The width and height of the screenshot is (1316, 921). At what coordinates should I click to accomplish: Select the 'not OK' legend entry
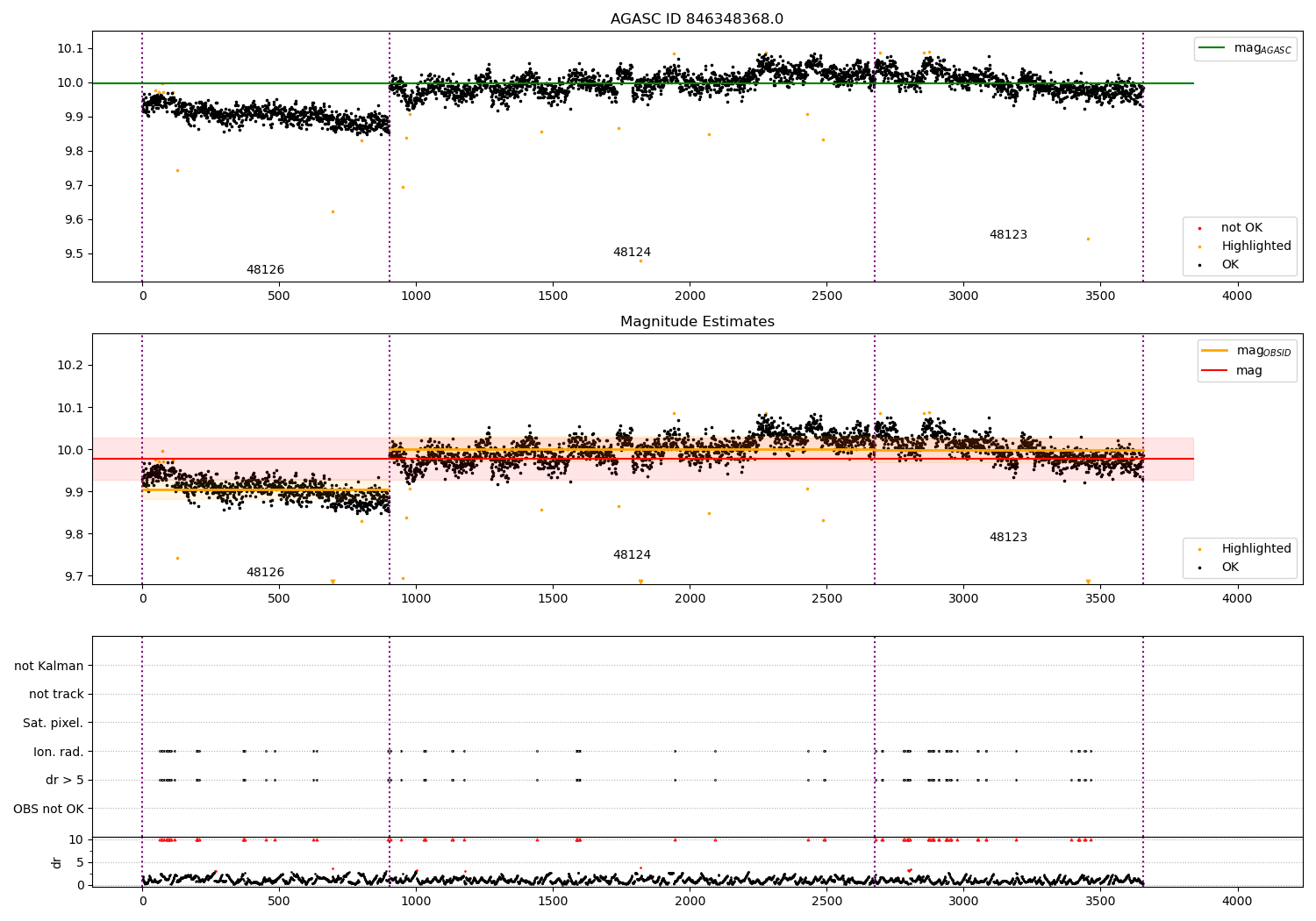click(1241, 228)
